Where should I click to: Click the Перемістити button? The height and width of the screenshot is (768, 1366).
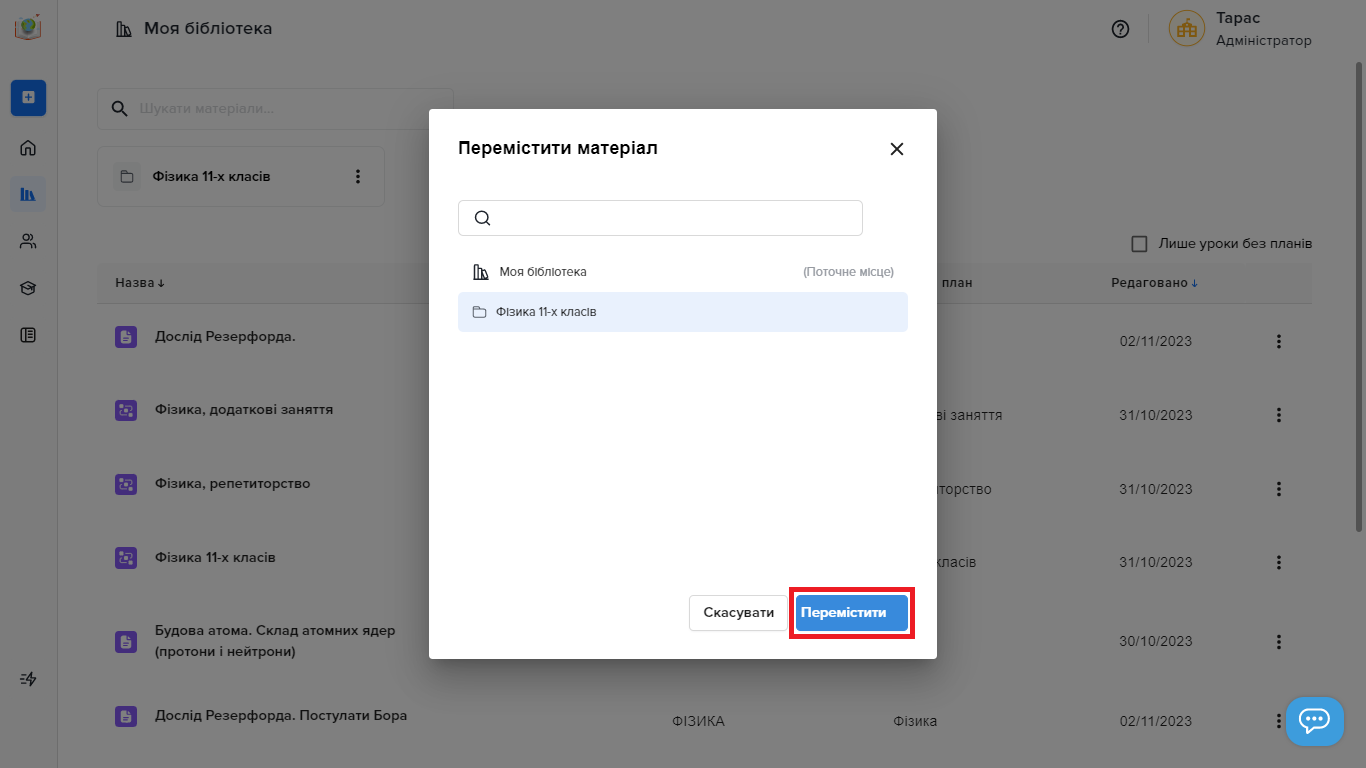click(851, 613)
